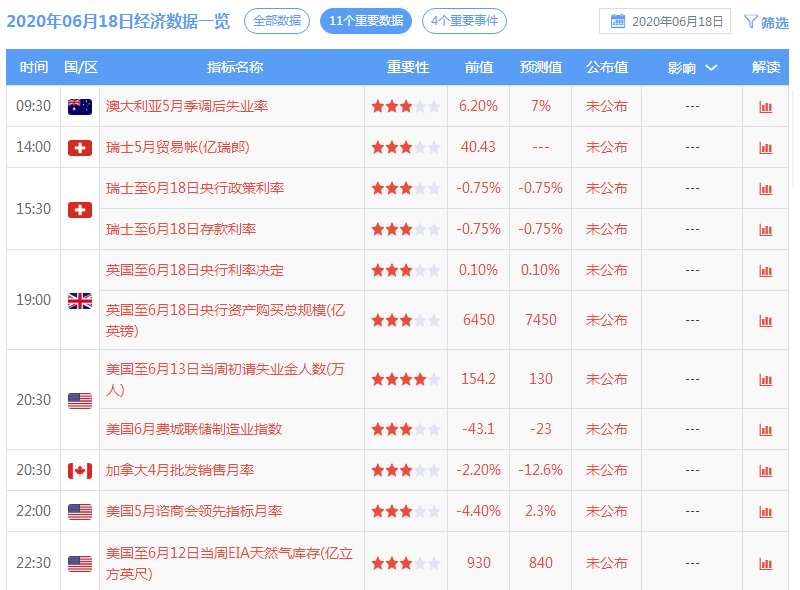Expand the 影响 column dropdown arrow
The height and width of the screenshot is (590, 800).
[x=711, y=67]
